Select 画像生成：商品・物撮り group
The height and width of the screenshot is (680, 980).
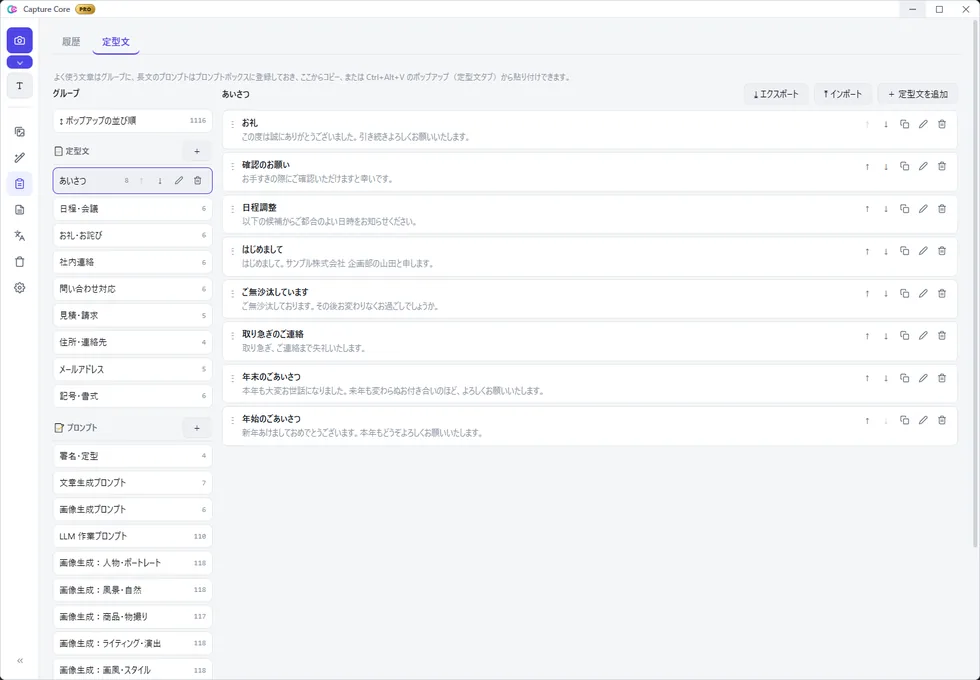tap(132, 617)
